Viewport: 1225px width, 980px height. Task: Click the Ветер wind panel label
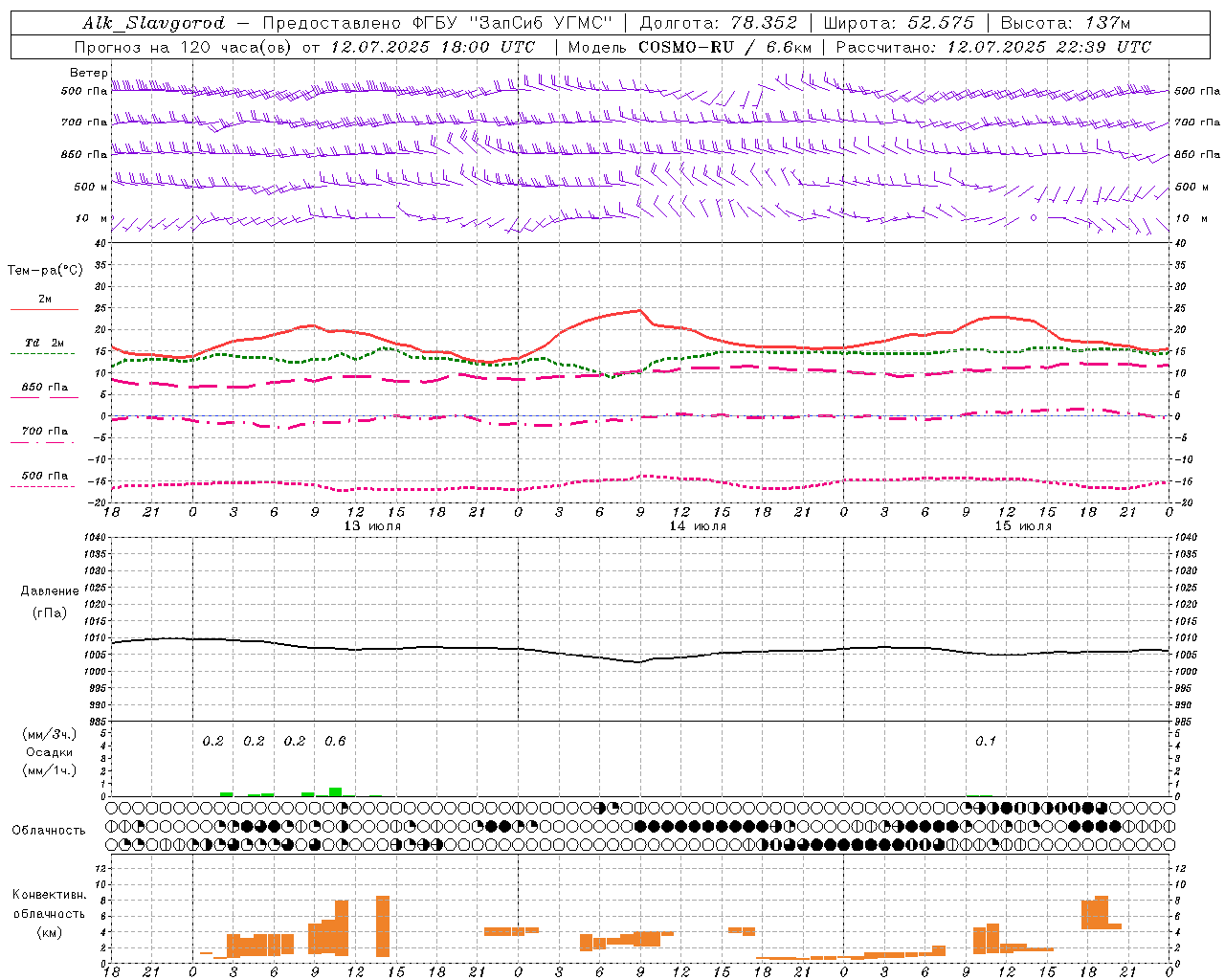point(88,73)
